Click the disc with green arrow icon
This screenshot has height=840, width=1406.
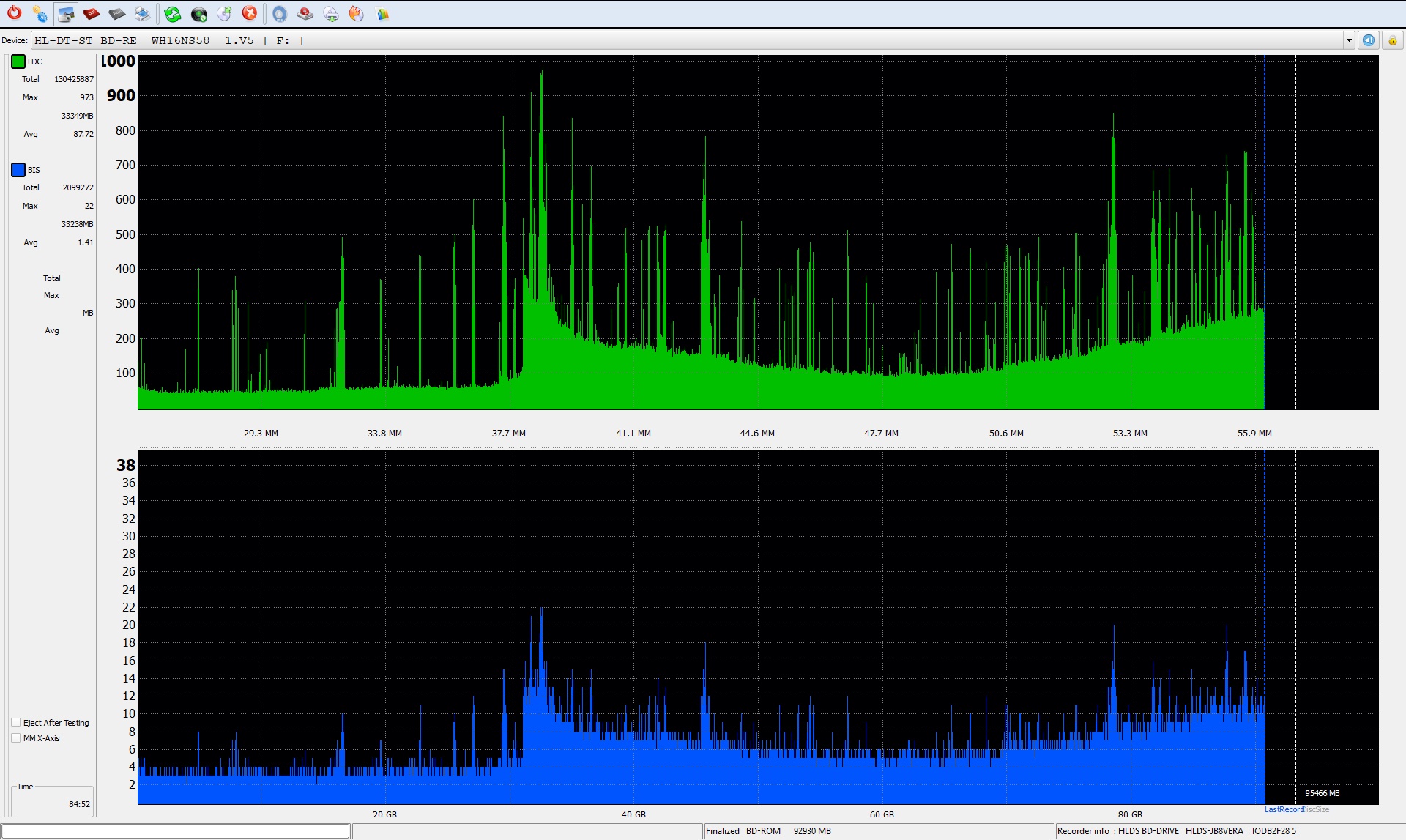pos(224,13)
